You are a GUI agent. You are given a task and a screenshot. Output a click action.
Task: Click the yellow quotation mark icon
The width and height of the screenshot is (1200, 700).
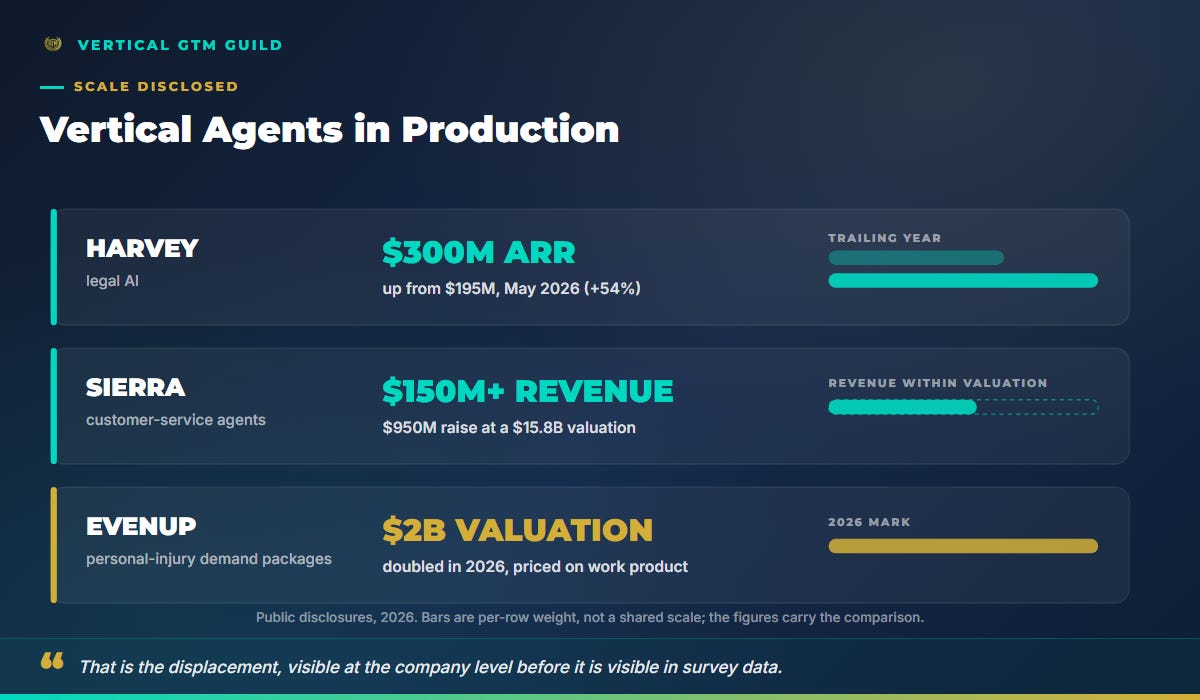point(52,661)
